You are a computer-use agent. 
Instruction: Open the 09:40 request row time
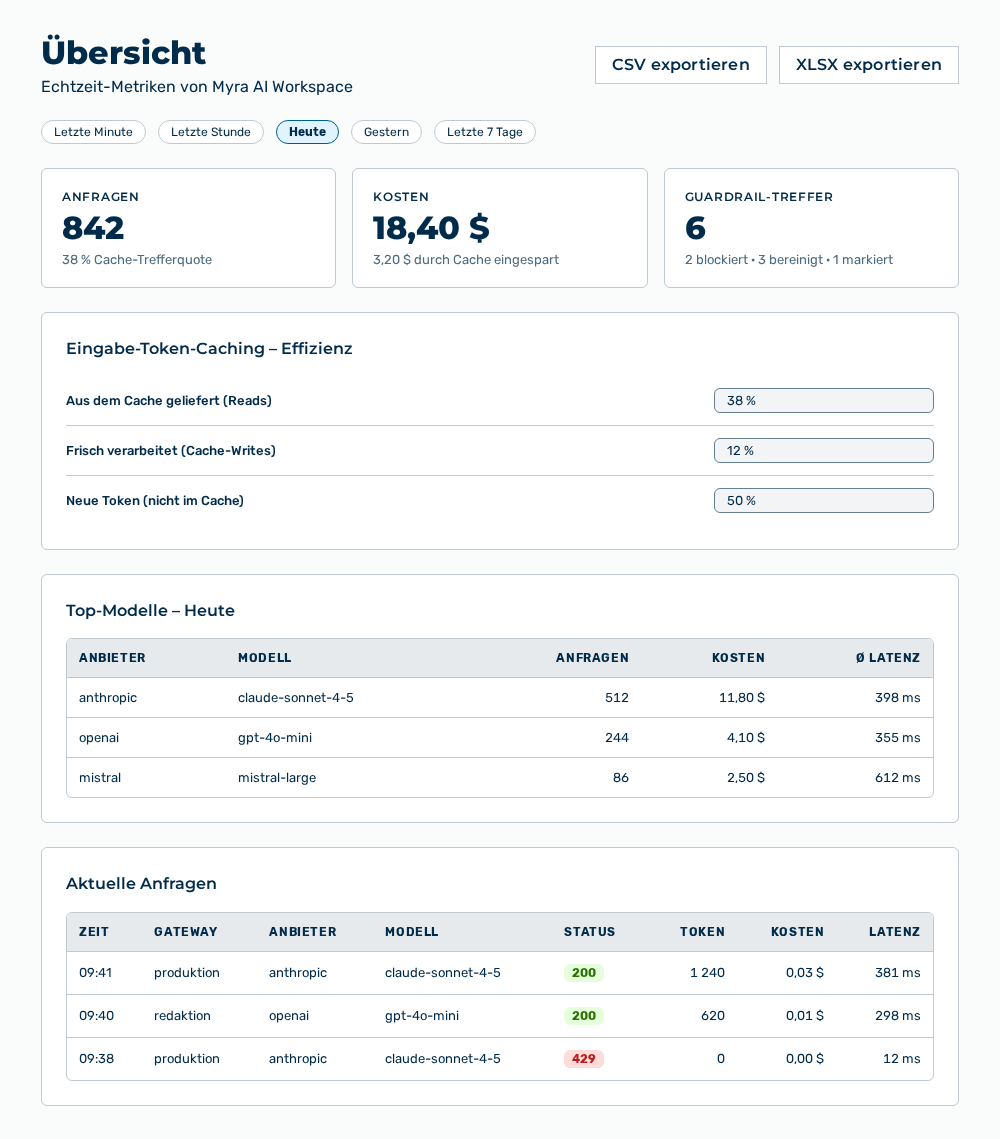coord(97,1016)
